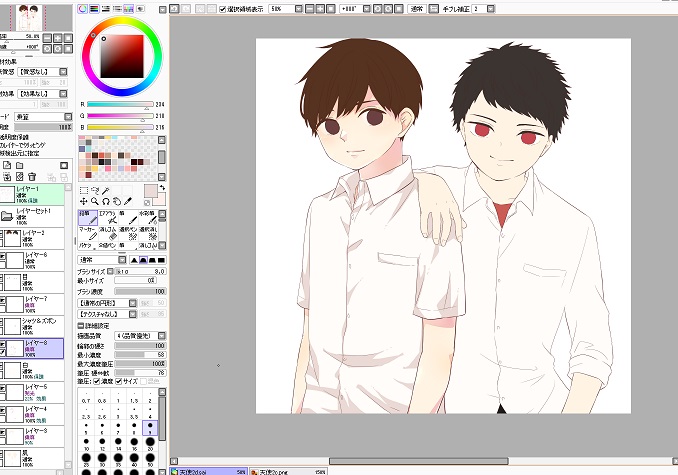Viewport: 678px width, 475px height.
Task: Toggle transparent color mode under swatches
Action: [147, 202]
